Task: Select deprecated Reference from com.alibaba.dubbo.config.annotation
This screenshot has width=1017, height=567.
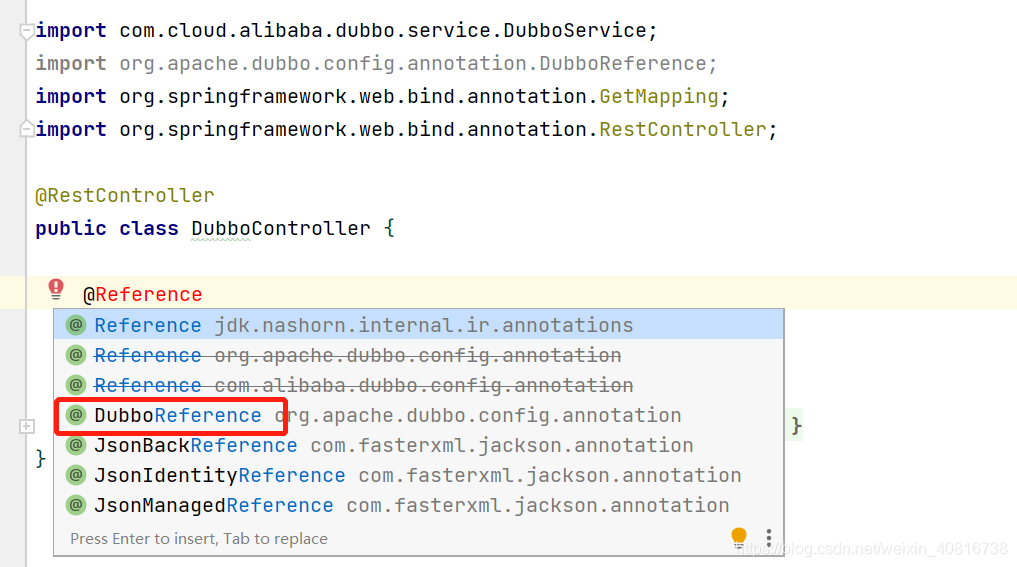Action: (x=418, y=385)
